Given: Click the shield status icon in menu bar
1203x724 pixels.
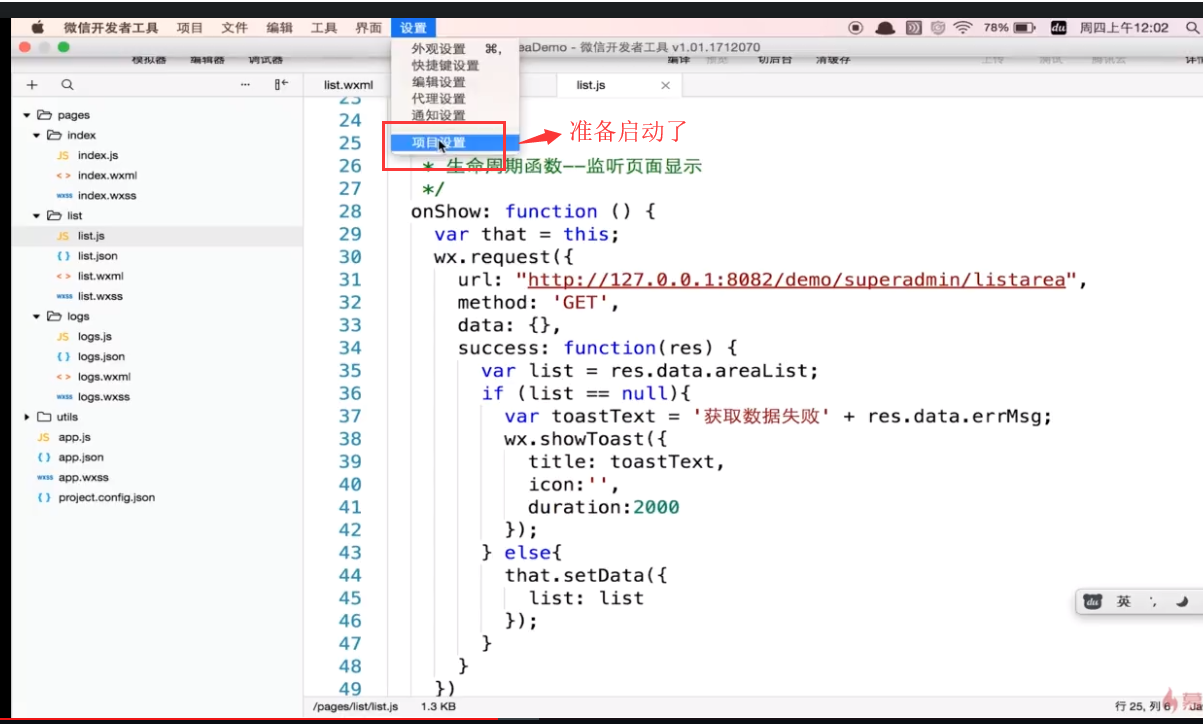Looking at the screenshot, I should 937,28.
